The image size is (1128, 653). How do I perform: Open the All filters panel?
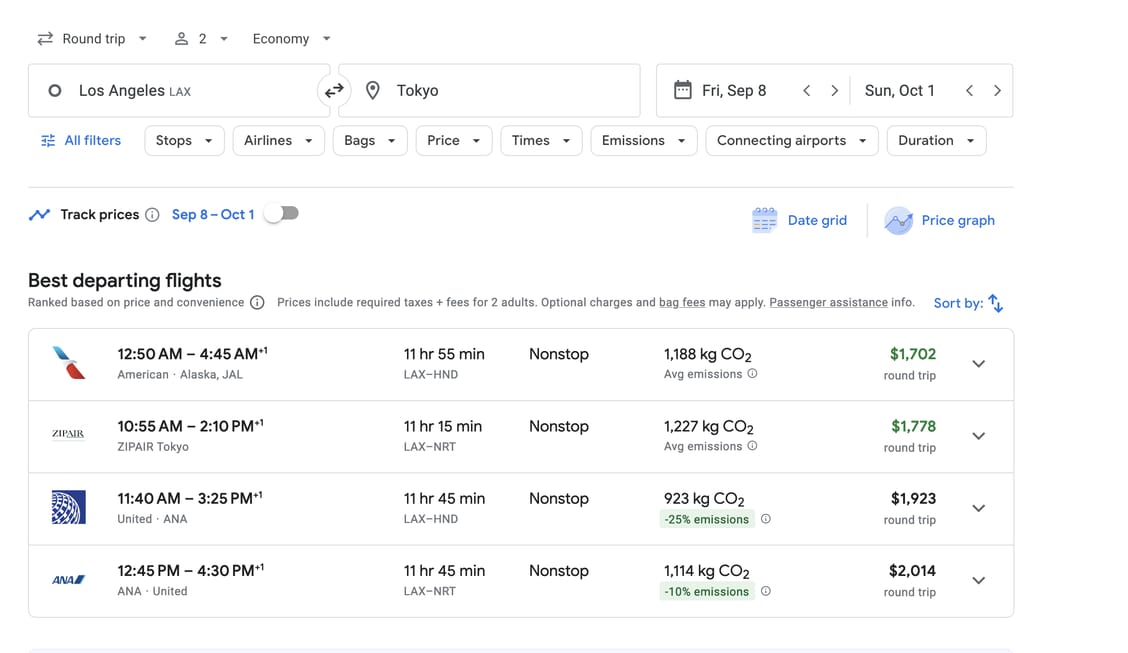81,141
